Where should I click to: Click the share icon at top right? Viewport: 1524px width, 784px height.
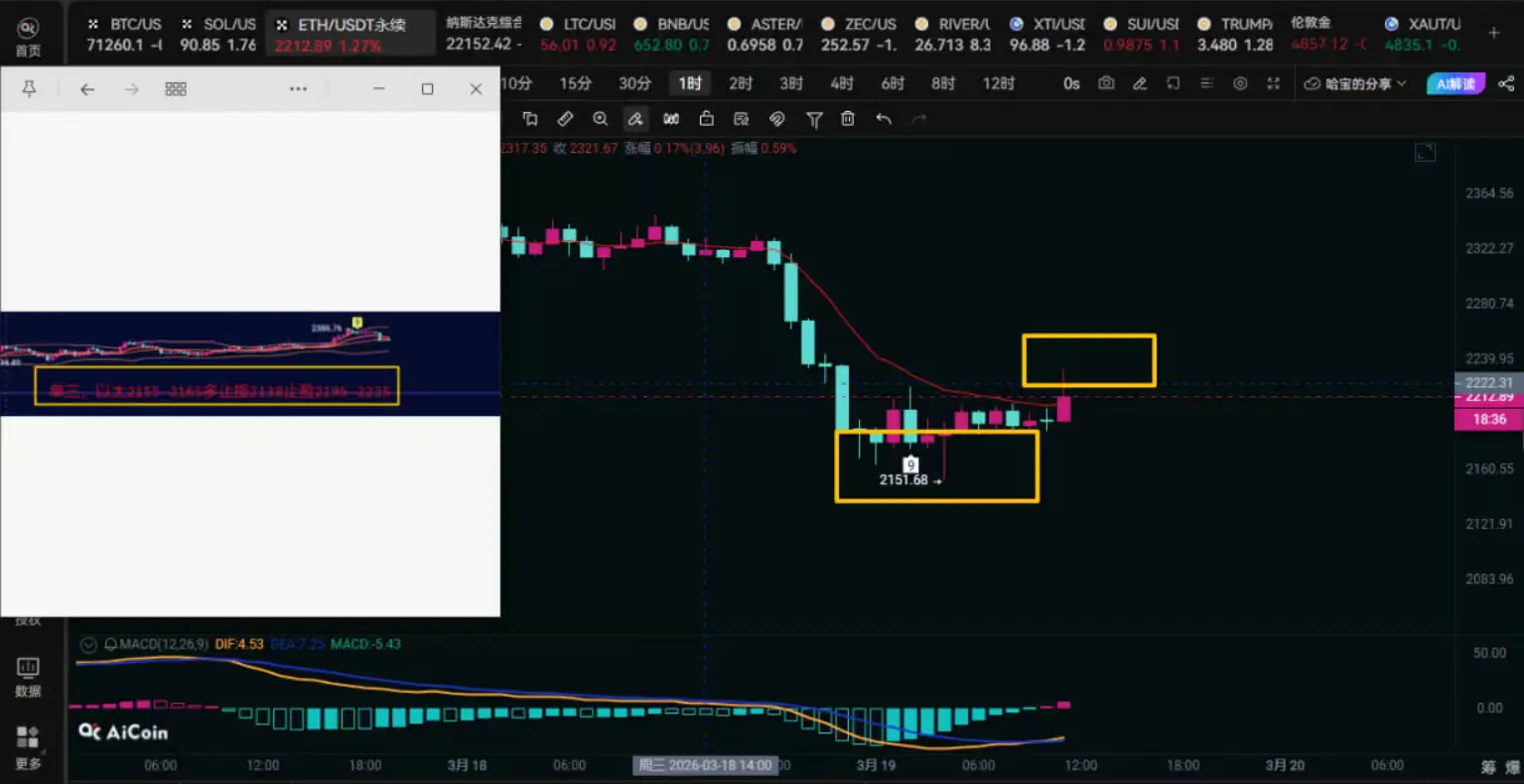(1506, 83)
